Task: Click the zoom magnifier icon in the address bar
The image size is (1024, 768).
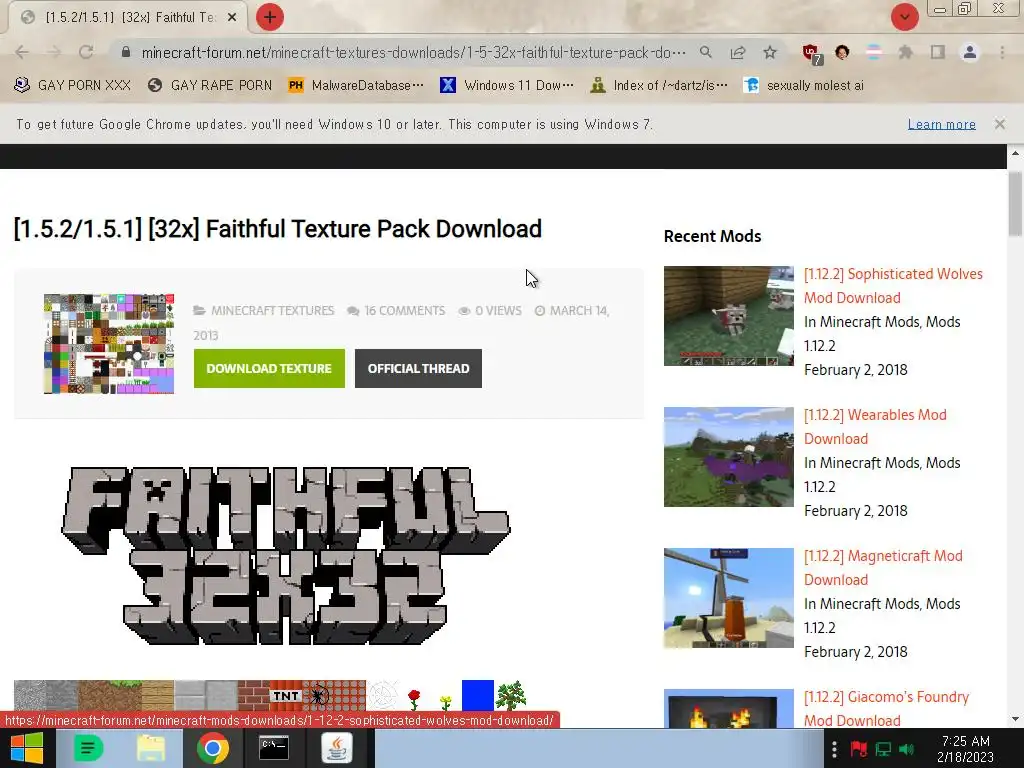Action: [x=706, y=52]
